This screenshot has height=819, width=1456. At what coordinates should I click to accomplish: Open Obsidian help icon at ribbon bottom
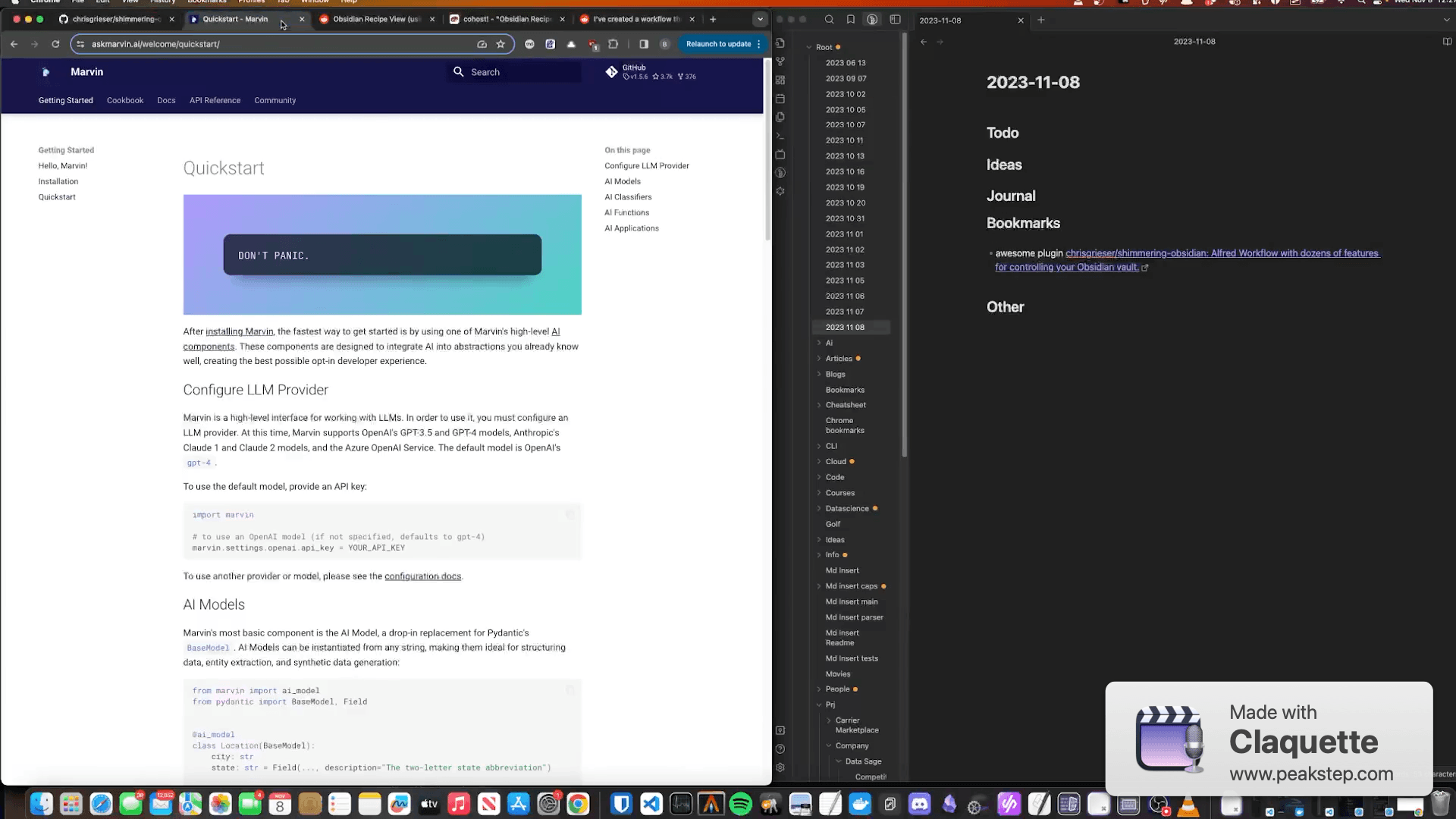780,749
